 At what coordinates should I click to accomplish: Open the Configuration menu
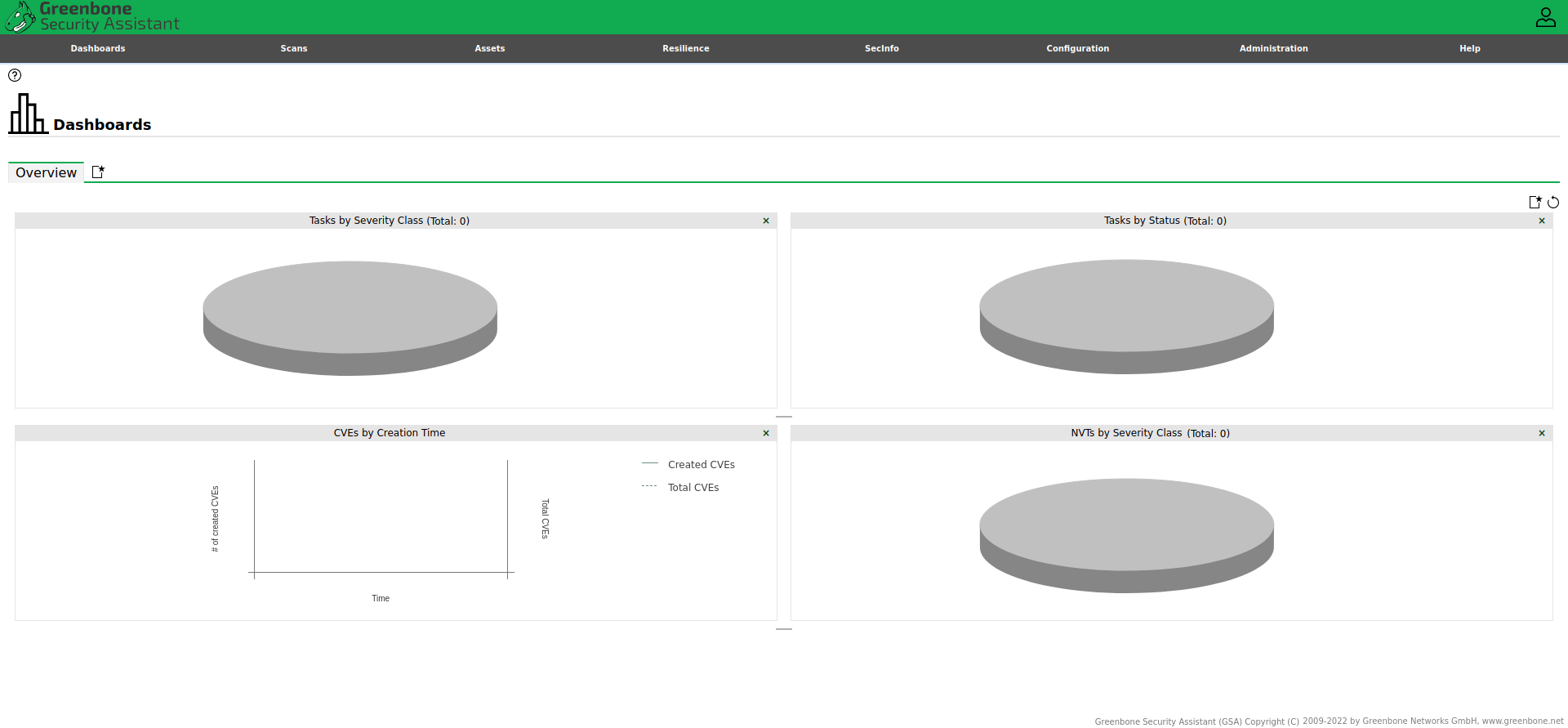1078,48
